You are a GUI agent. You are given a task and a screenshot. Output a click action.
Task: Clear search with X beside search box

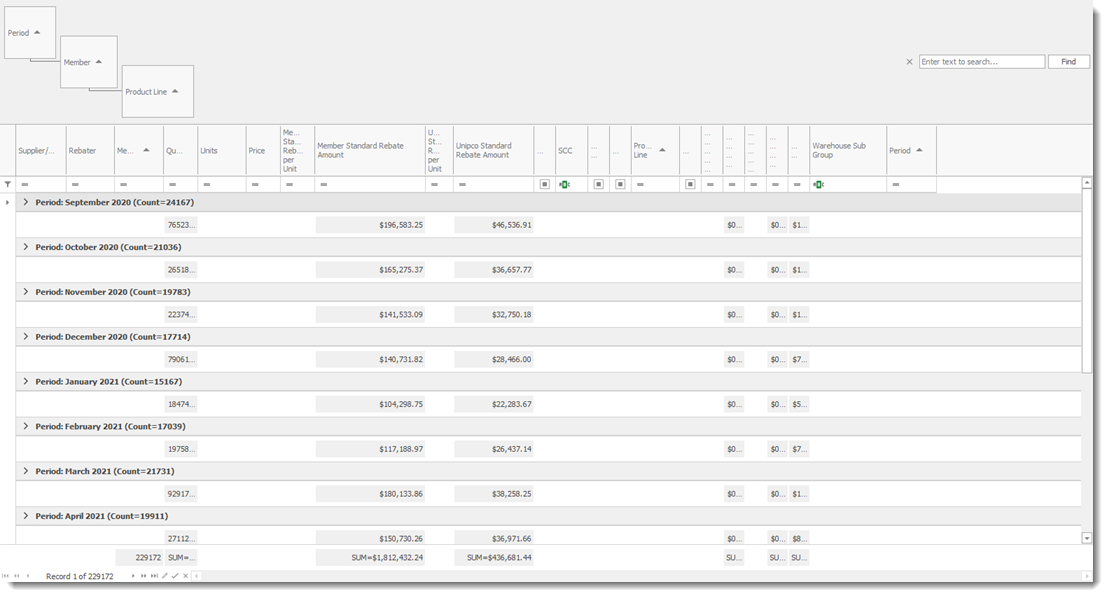909,62
